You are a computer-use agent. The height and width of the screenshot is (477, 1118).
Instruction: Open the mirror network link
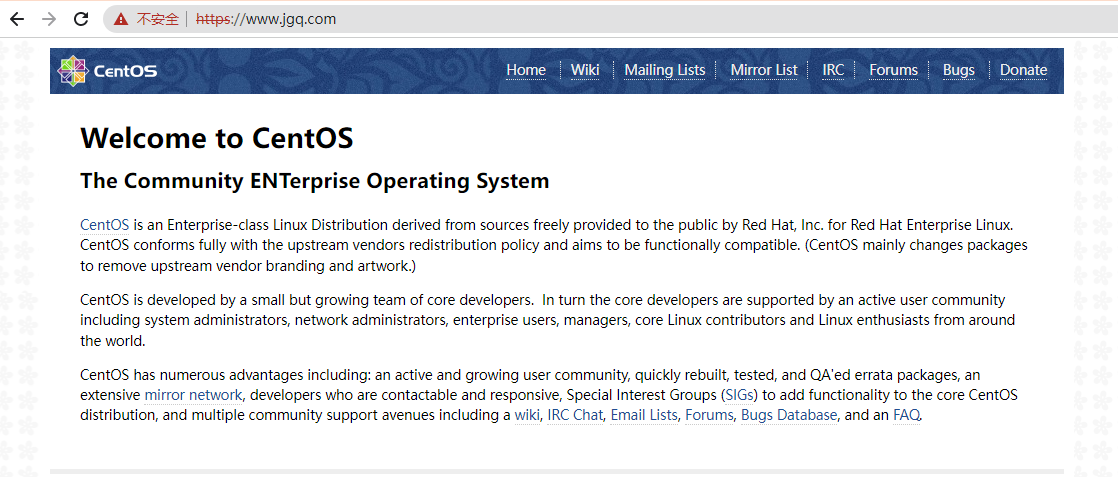click(x=193, y=395)
